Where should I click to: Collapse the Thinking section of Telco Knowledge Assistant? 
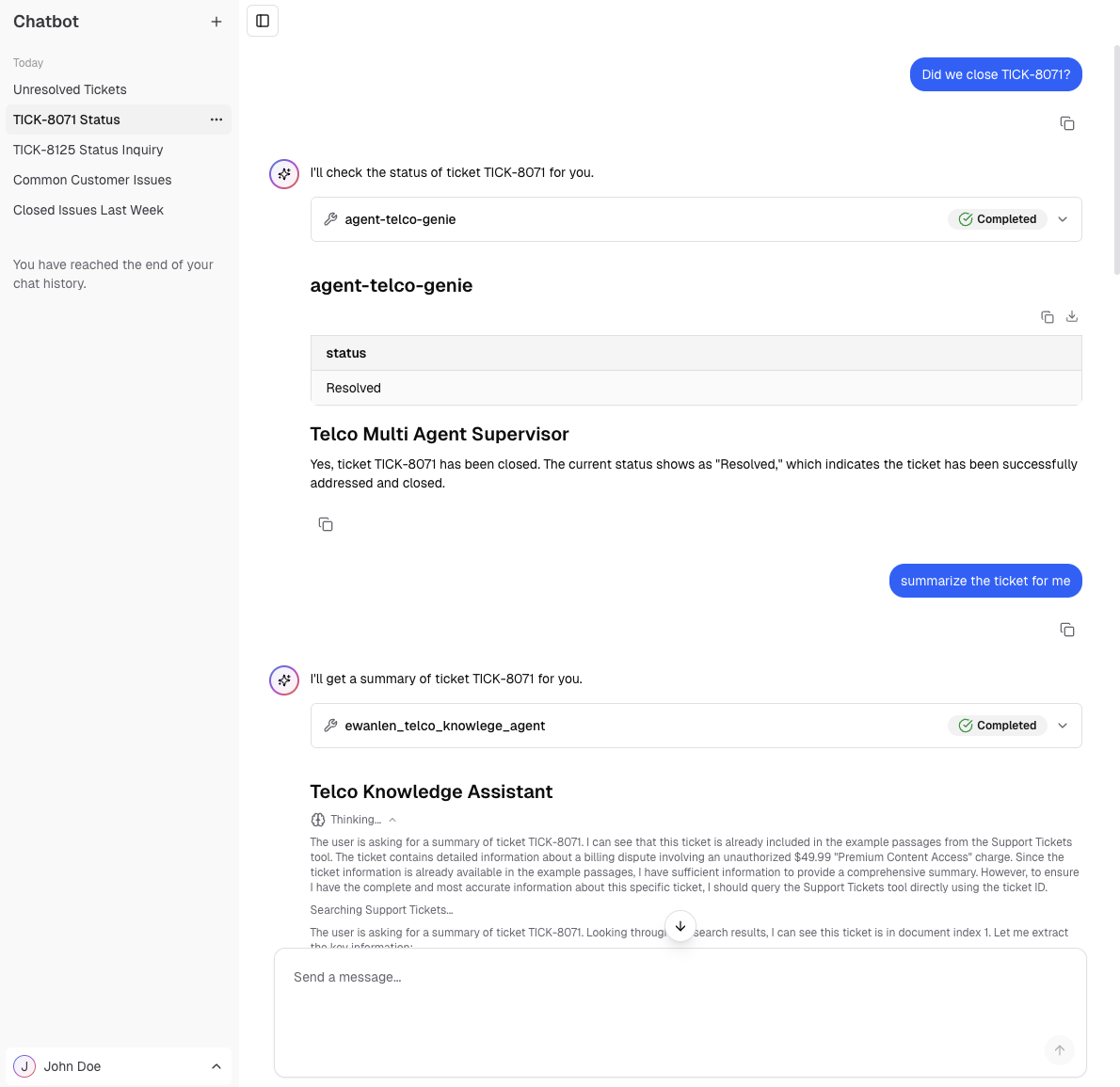point(392,819)
